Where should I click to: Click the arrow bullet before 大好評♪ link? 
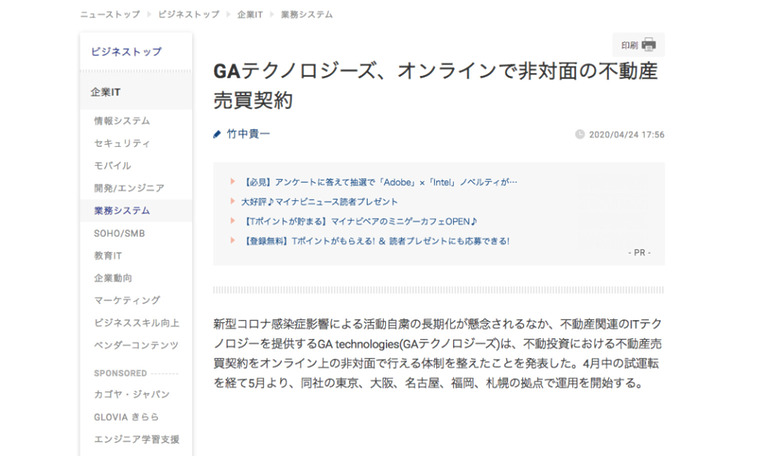pyautogui.click(x=233, y=201)
